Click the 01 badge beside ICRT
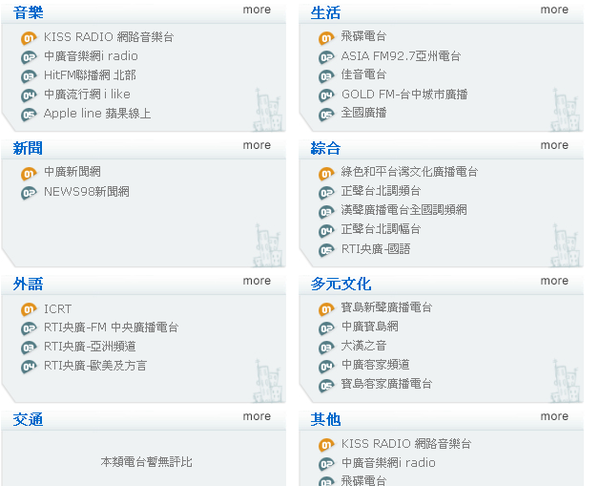 [29, 309]
